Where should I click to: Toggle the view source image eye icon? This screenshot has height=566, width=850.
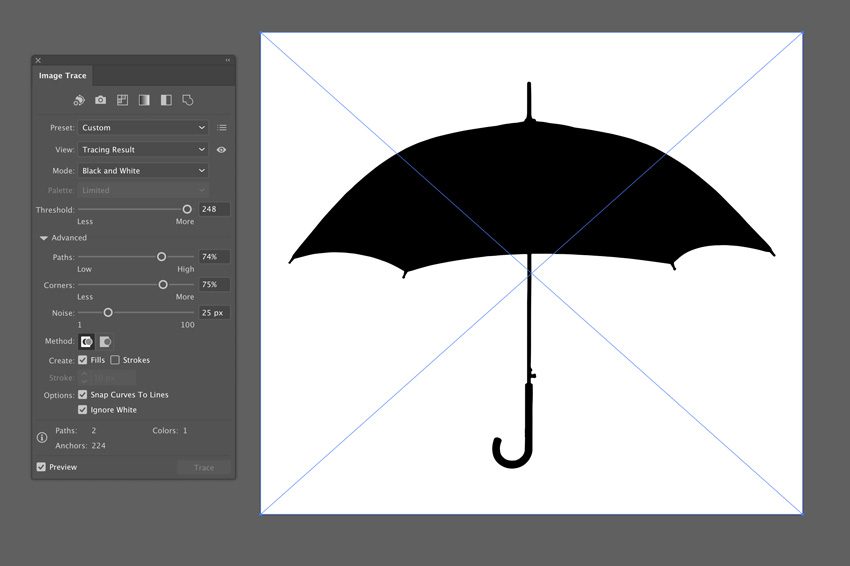(x=221, y=150)
